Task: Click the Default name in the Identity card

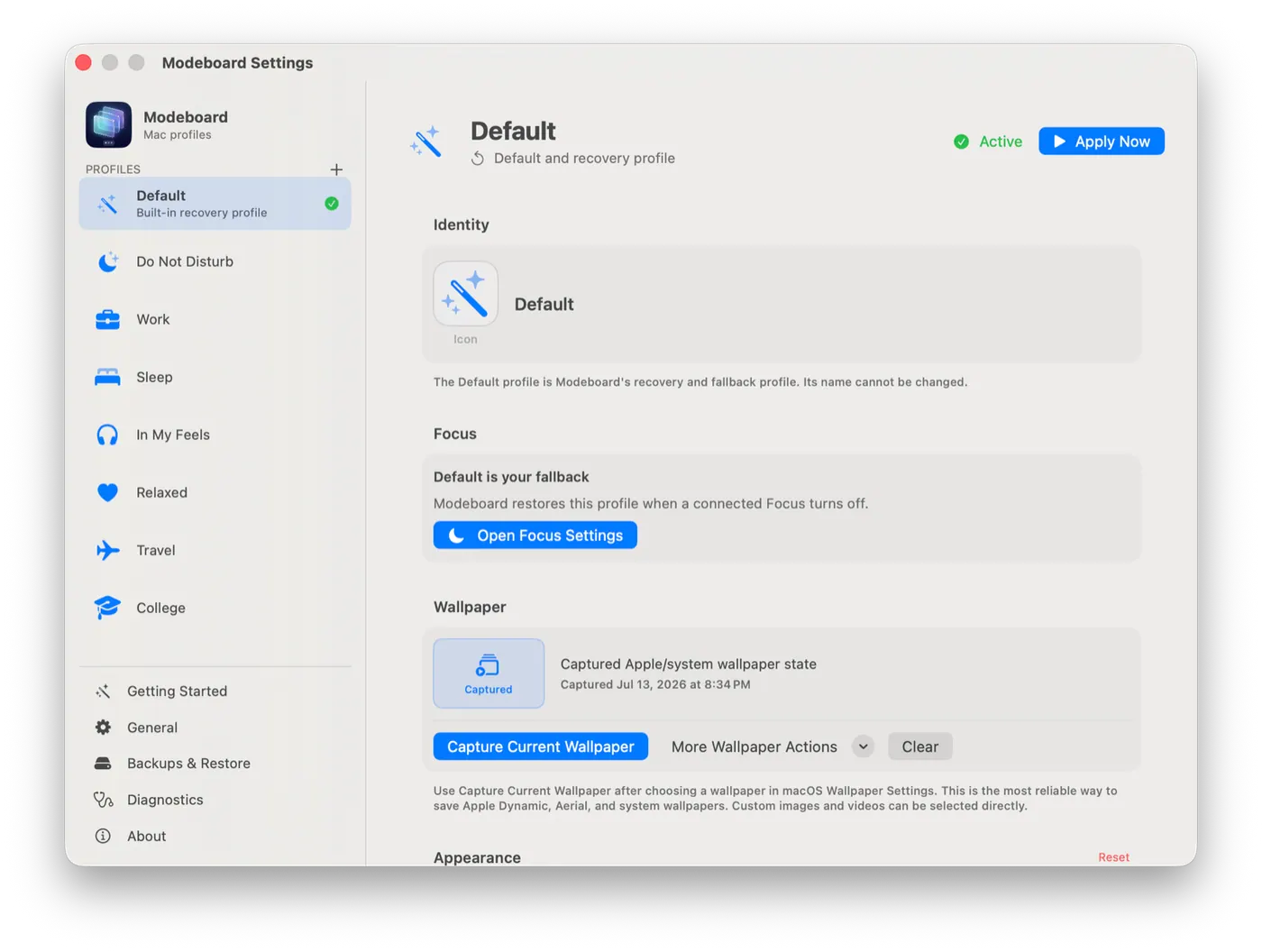Action: (544, 305)
